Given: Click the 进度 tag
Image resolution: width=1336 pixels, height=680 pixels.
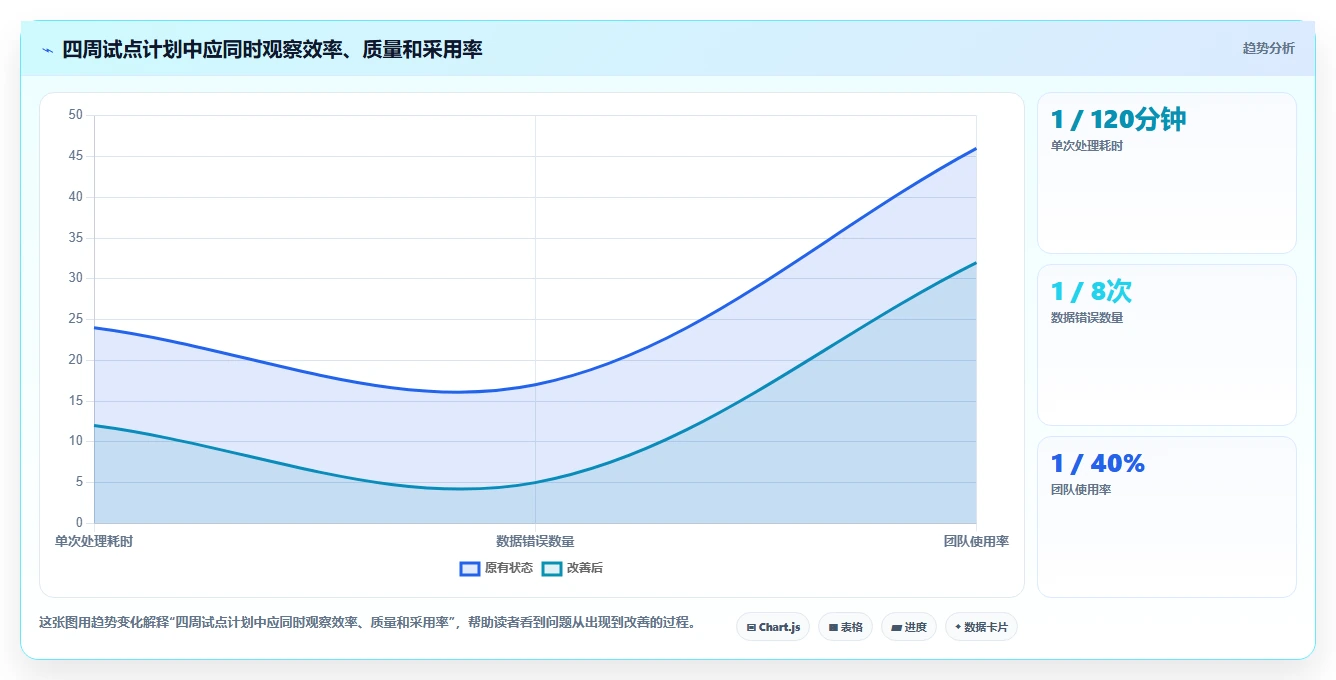Looking at the screenshot, I should tap(908, 627).
